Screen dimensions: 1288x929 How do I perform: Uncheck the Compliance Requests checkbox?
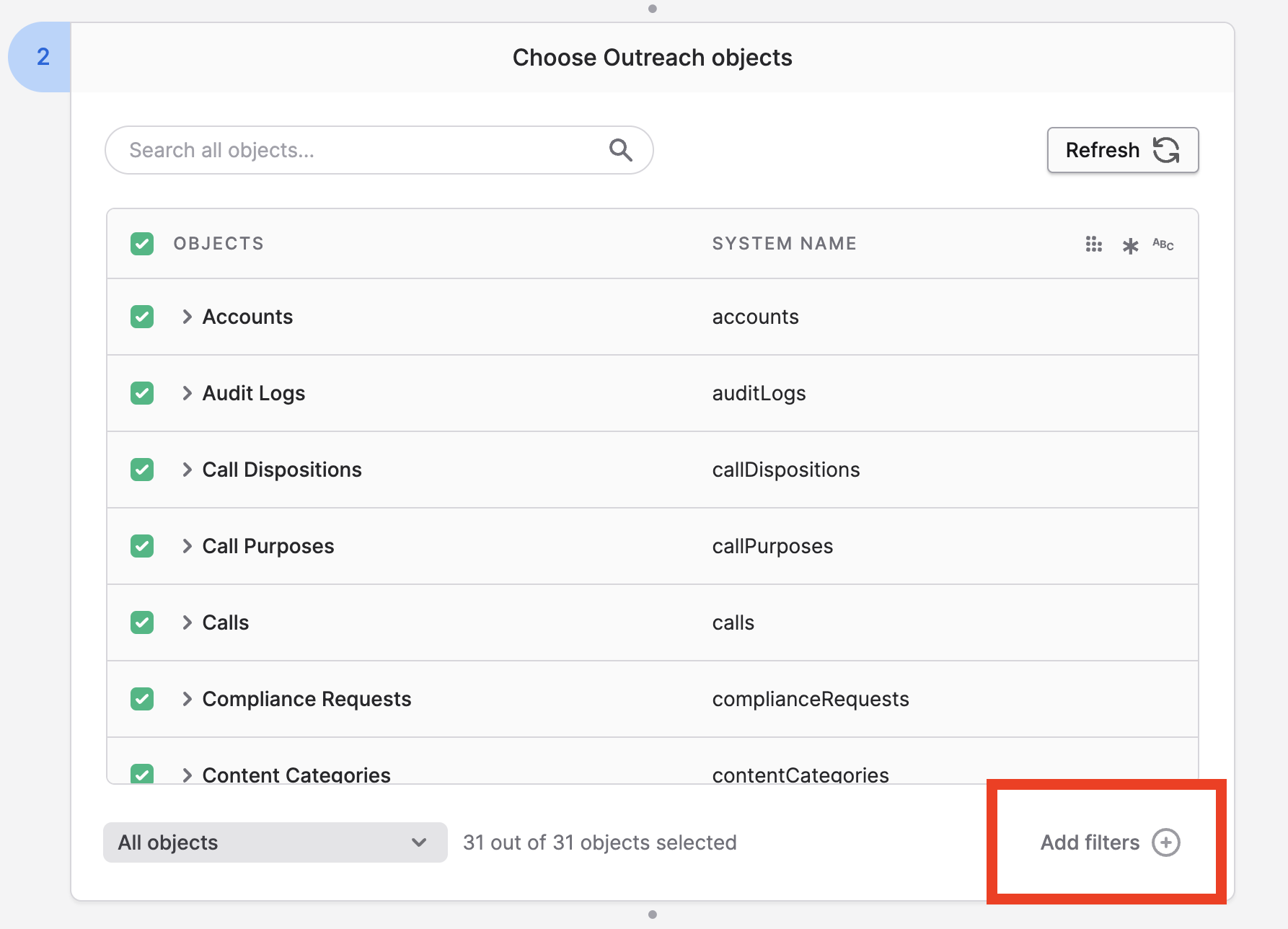click(142, 699)
